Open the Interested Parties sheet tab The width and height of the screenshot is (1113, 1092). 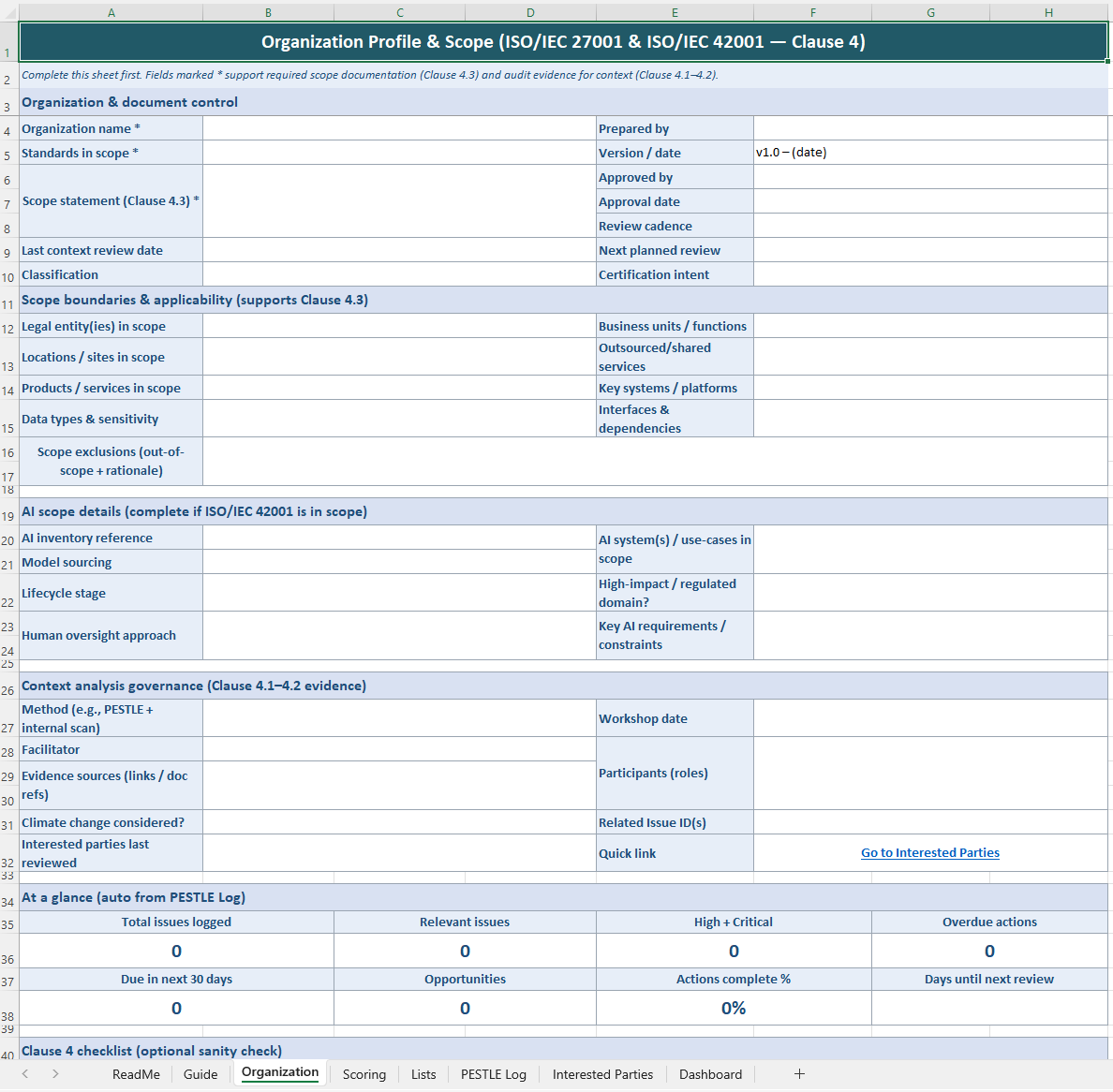coord(602,1074)
